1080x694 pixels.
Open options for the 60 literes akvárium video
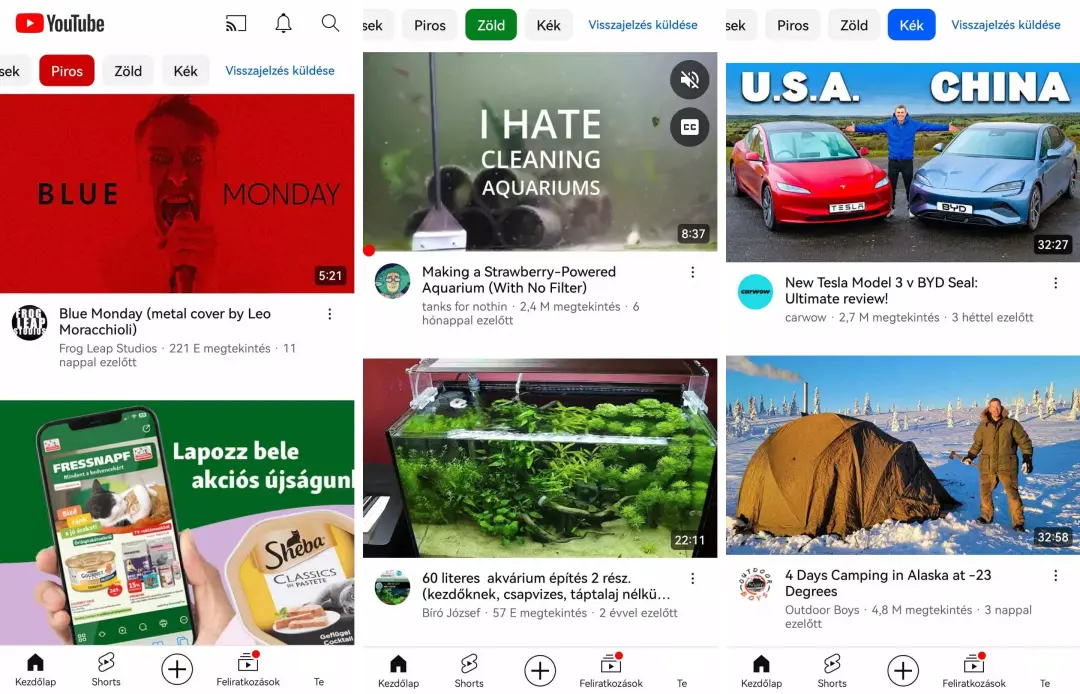tap(692, 578)
